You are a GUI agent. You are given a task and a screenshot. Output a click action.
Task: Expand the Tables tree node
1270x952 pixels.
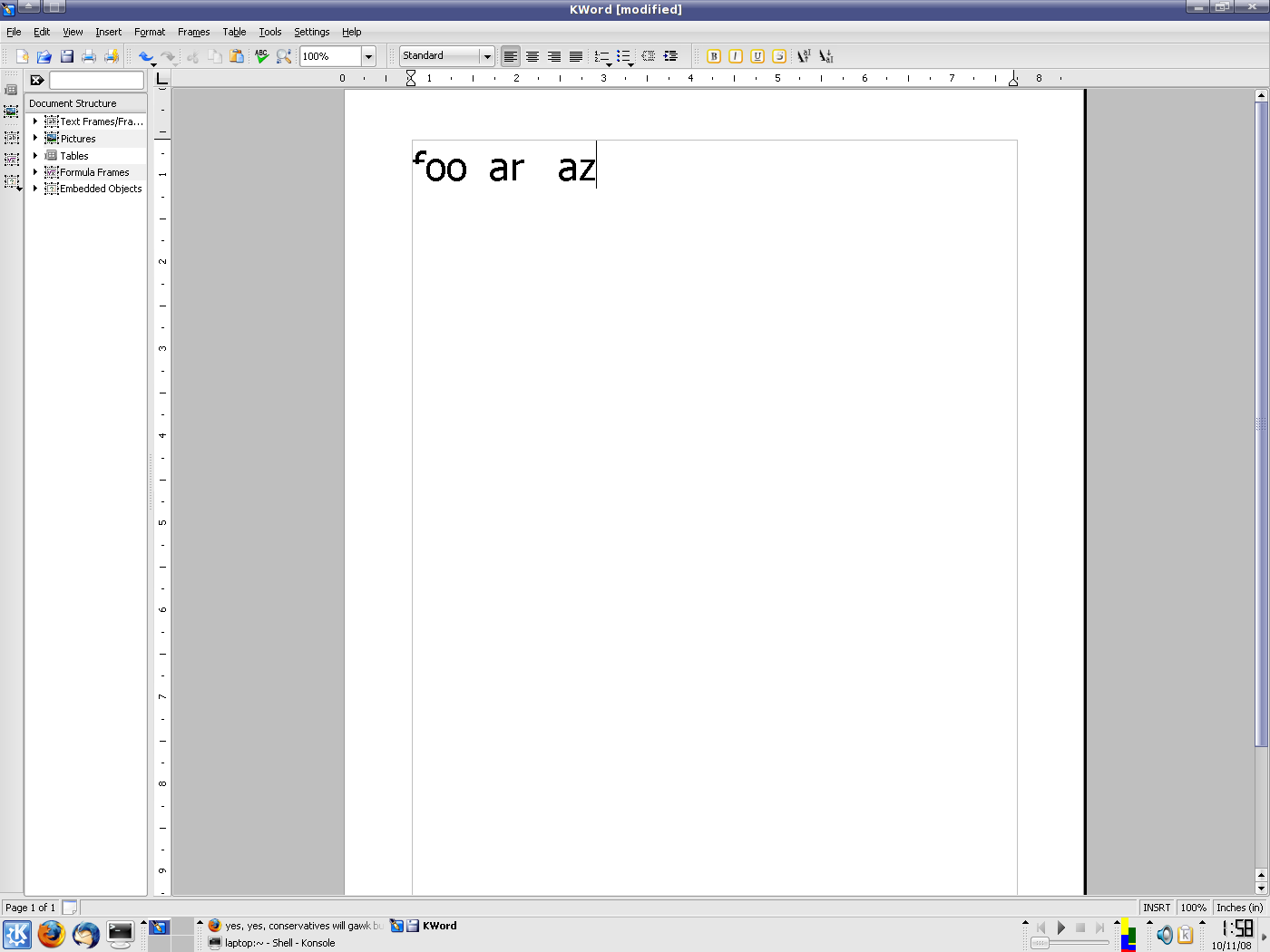click(35, 156)
